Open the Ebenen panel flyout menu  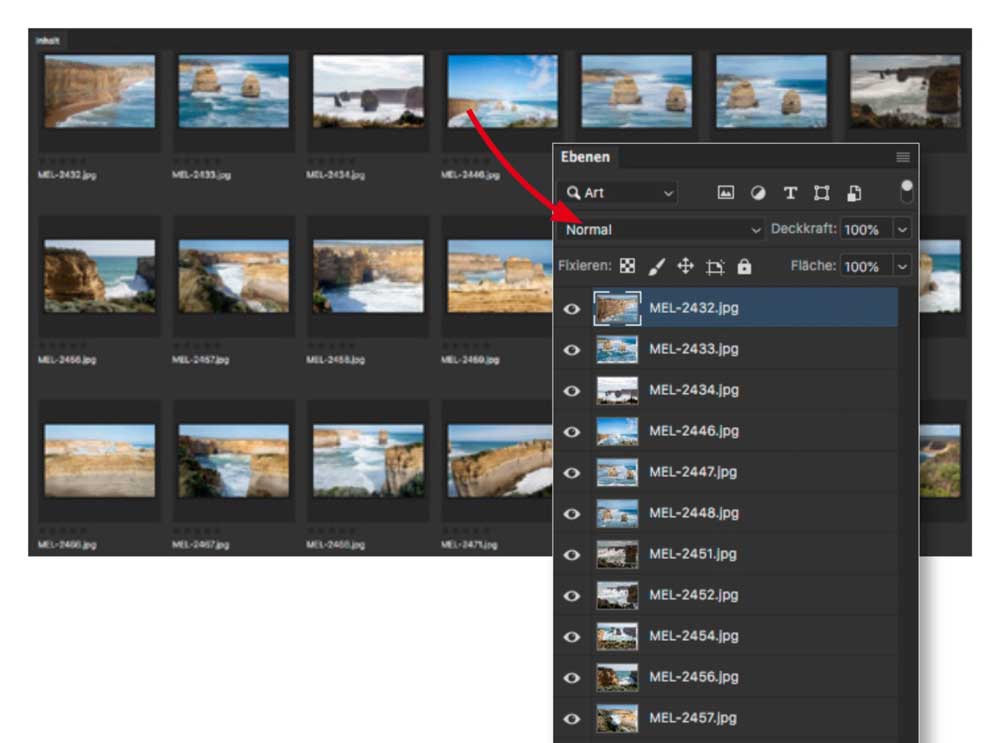pyautogui.click(x=903, y=157)
